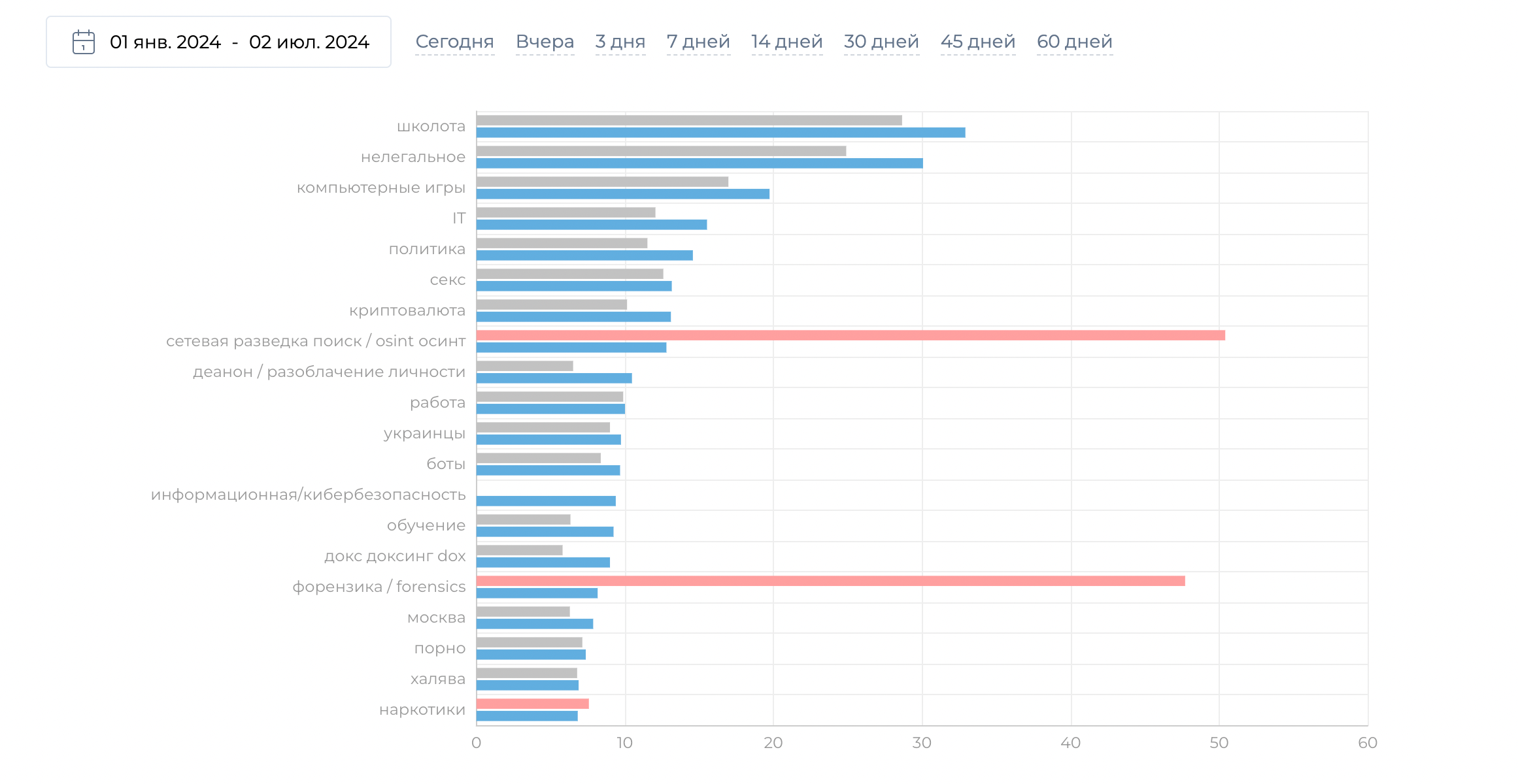Click the label форензика / forensics
This screenshot has height=784, width=1518.
tap(379, 587)
